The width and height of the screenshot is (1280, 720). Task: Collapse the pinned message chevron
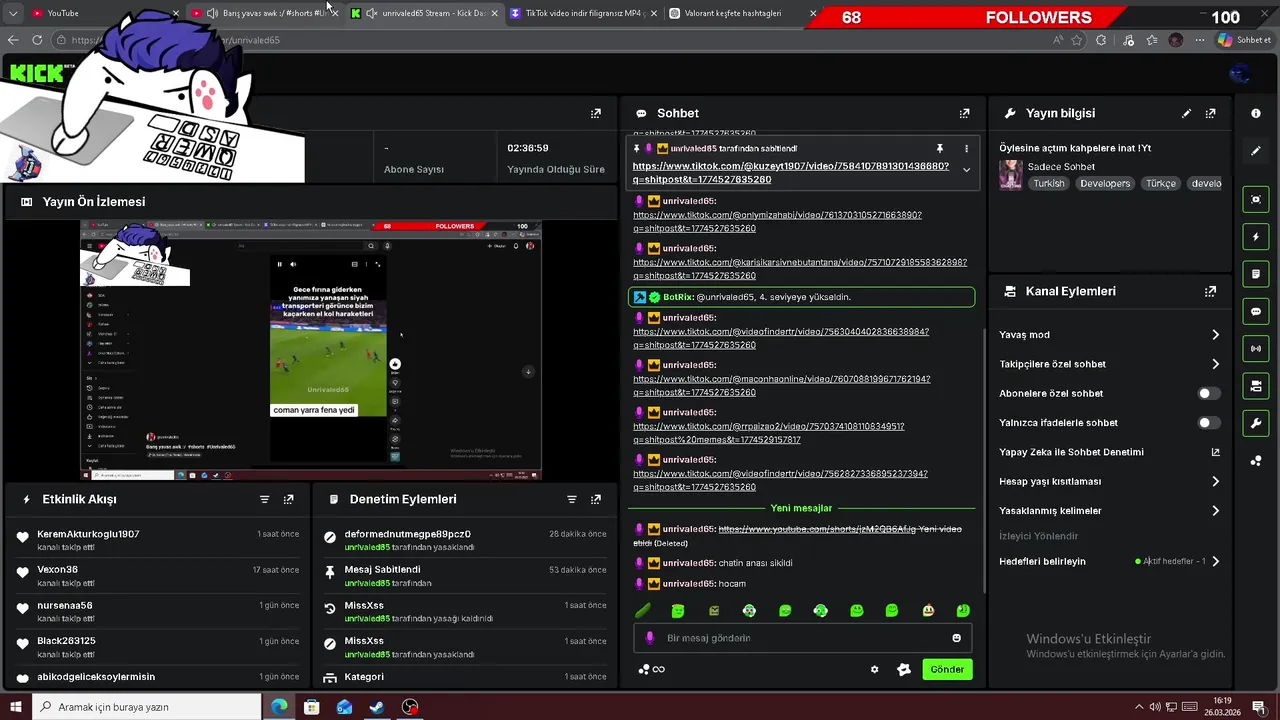point(966,170)
